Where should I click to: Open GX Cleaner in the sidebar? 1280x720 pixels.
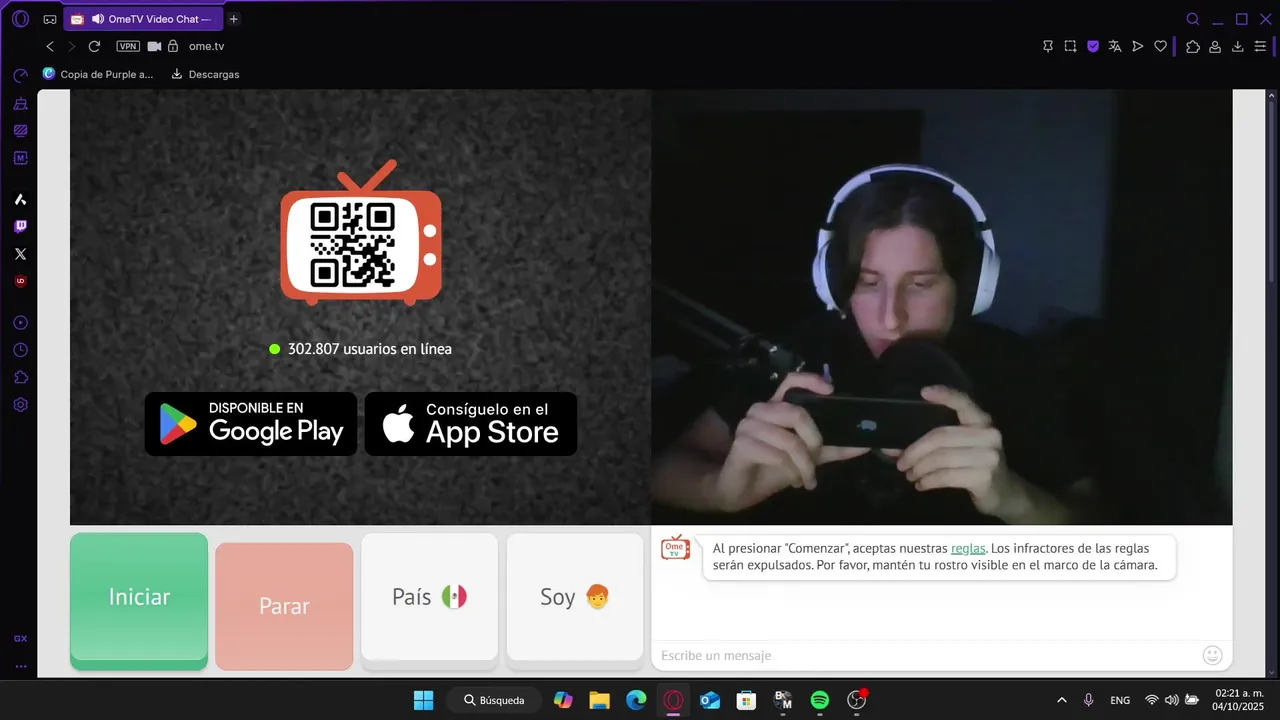[20, 103]
